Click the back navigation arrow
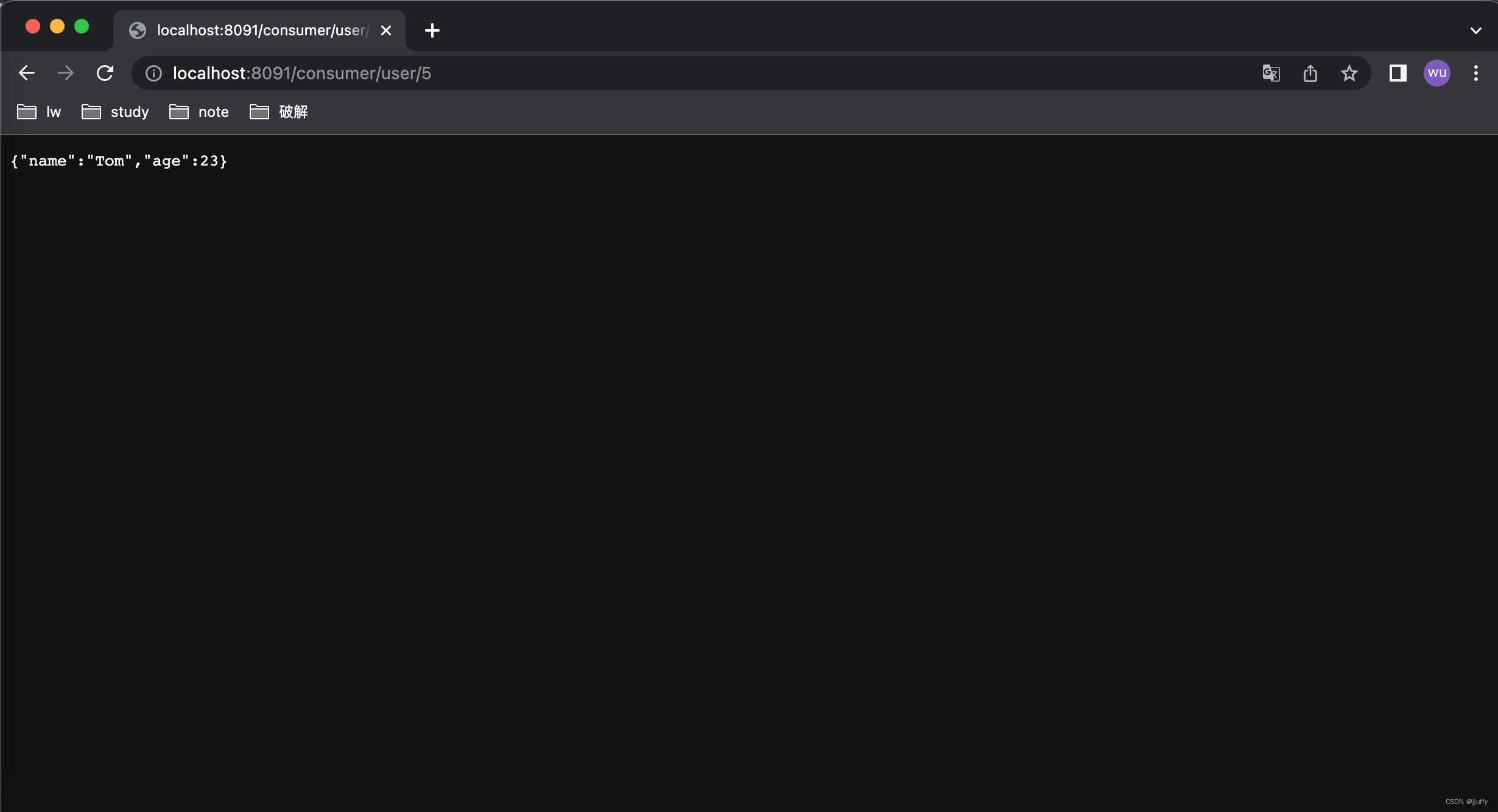The width and height of the screenshot is (1498, 812). click(x=27, y=73)
